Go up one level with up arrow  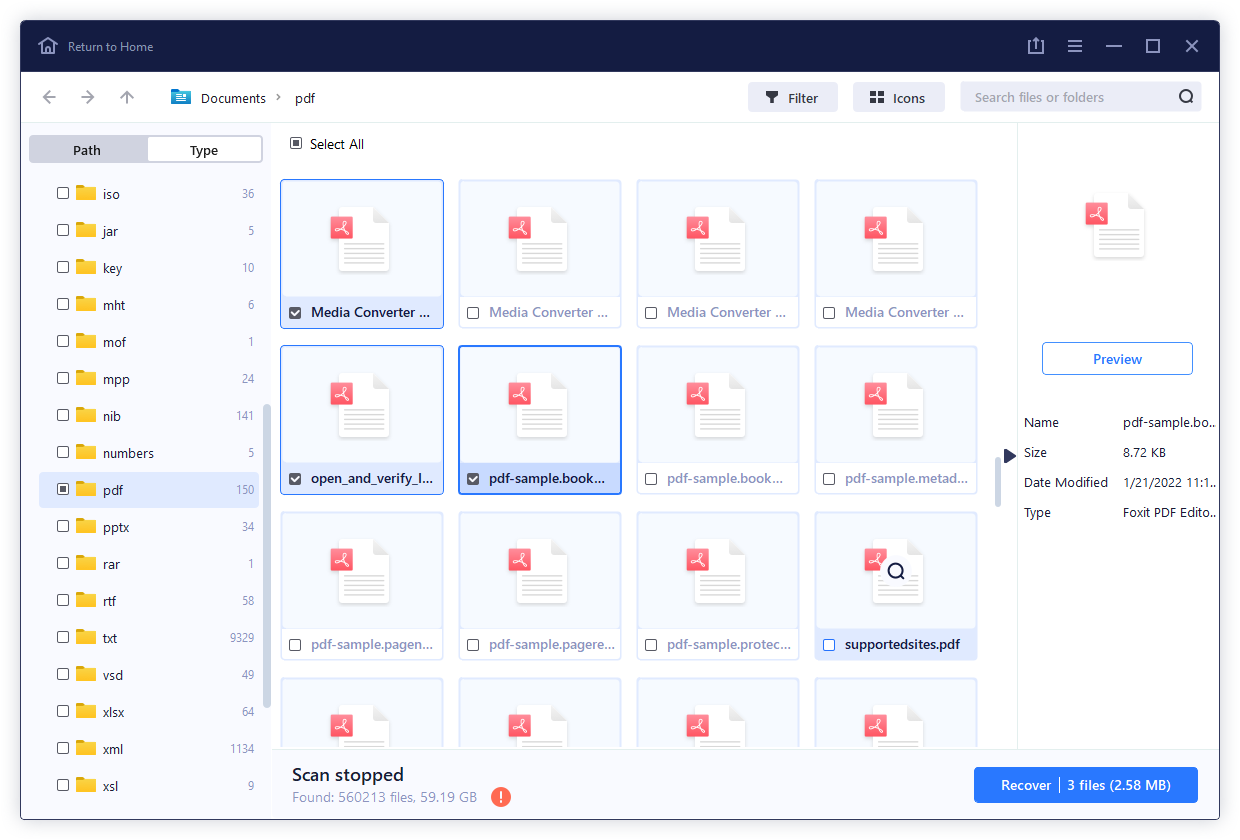point(126,97)
